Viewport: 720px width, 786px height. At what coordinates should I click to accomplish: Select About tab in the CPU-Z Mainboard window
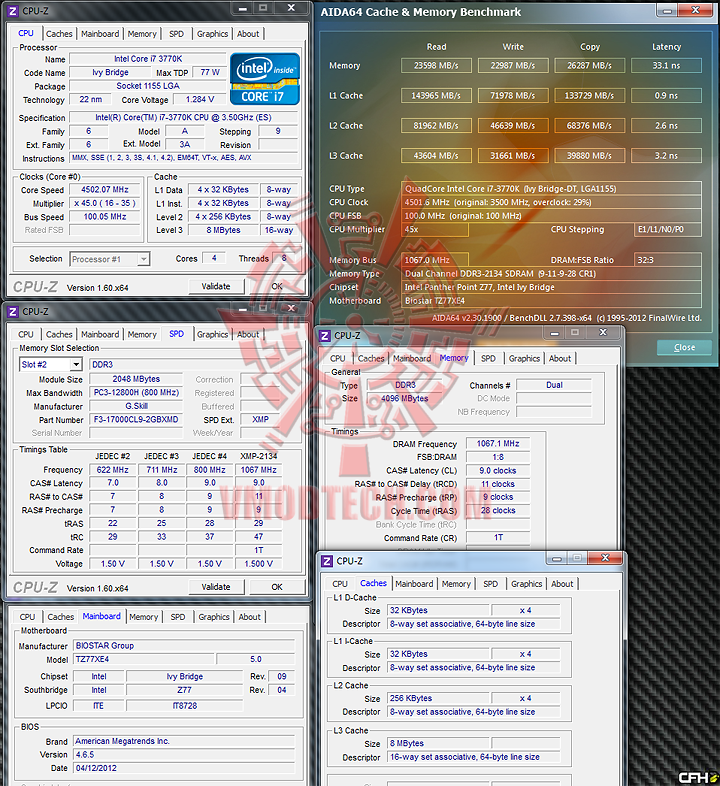(250, 617)
